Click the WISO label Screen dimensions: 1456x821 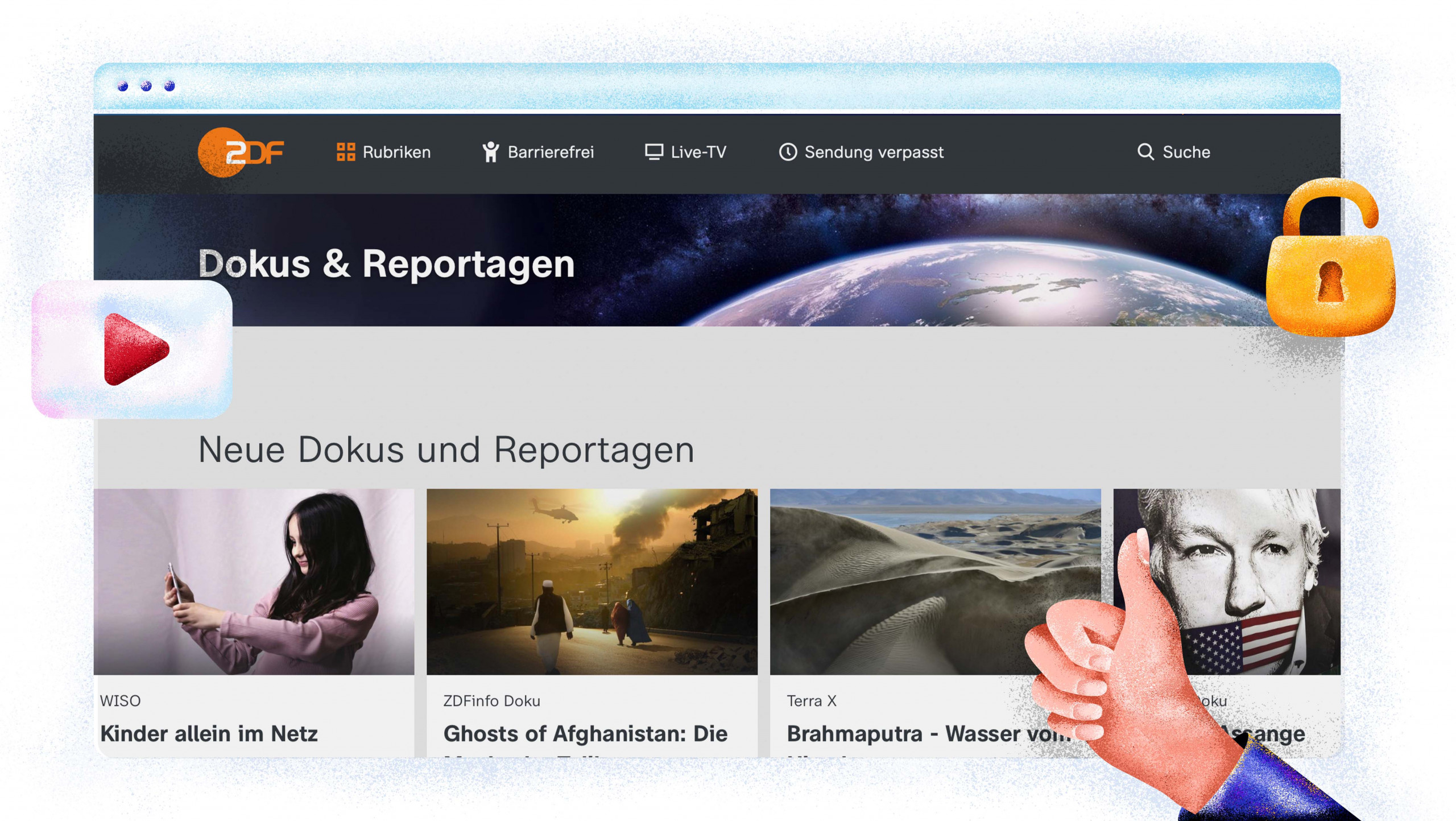click(120, 700)
